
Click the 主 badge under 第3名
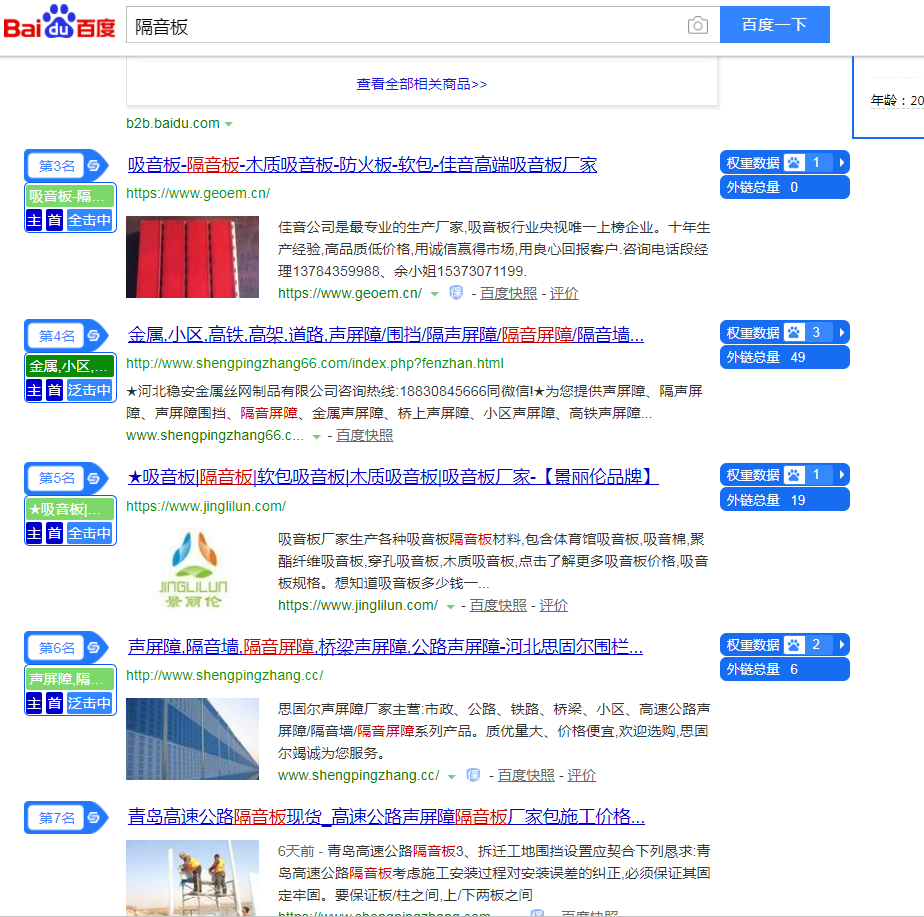34,220
